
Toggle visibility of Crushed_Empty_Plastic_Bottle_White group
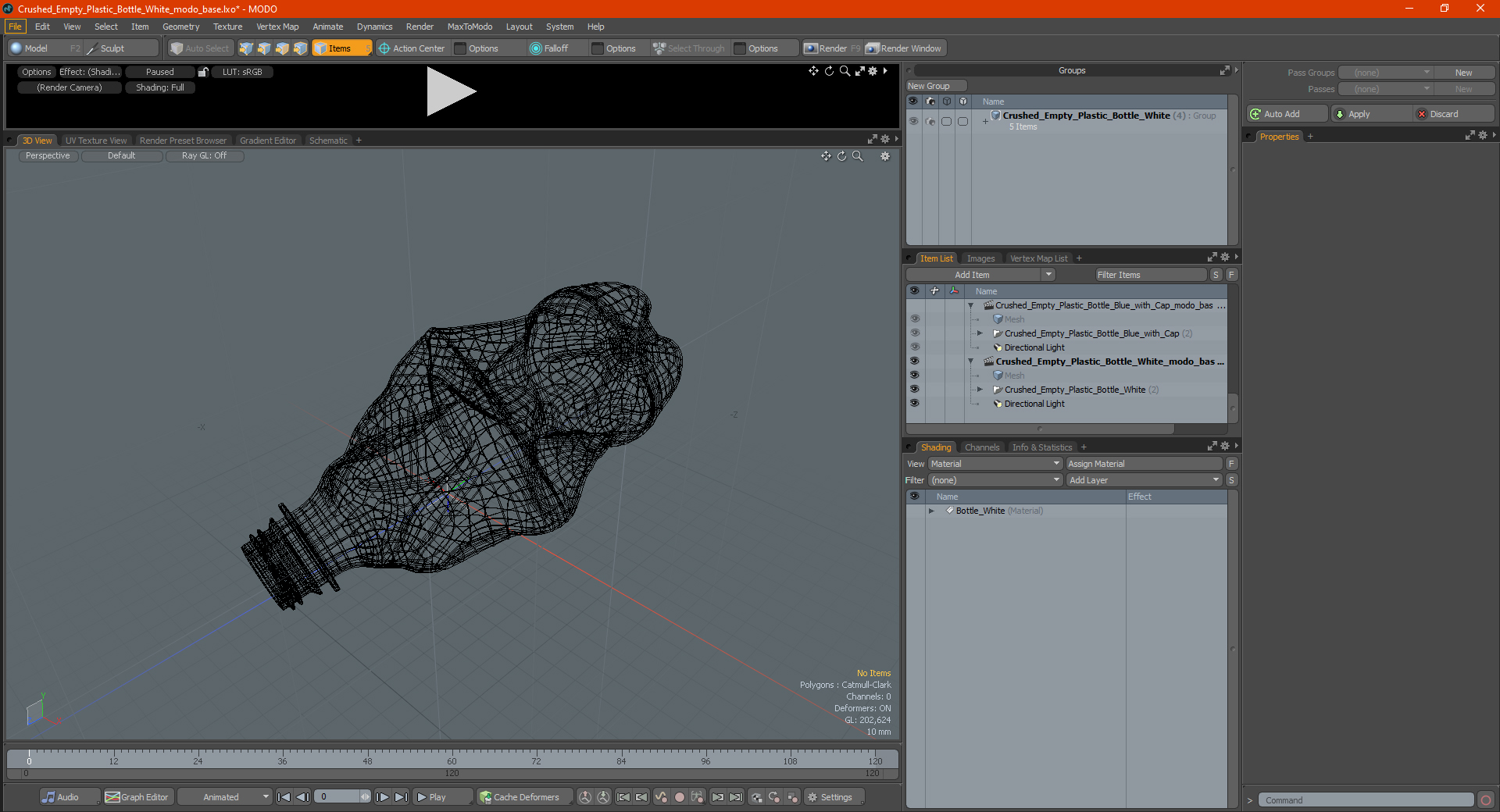(x=913, y=121)
